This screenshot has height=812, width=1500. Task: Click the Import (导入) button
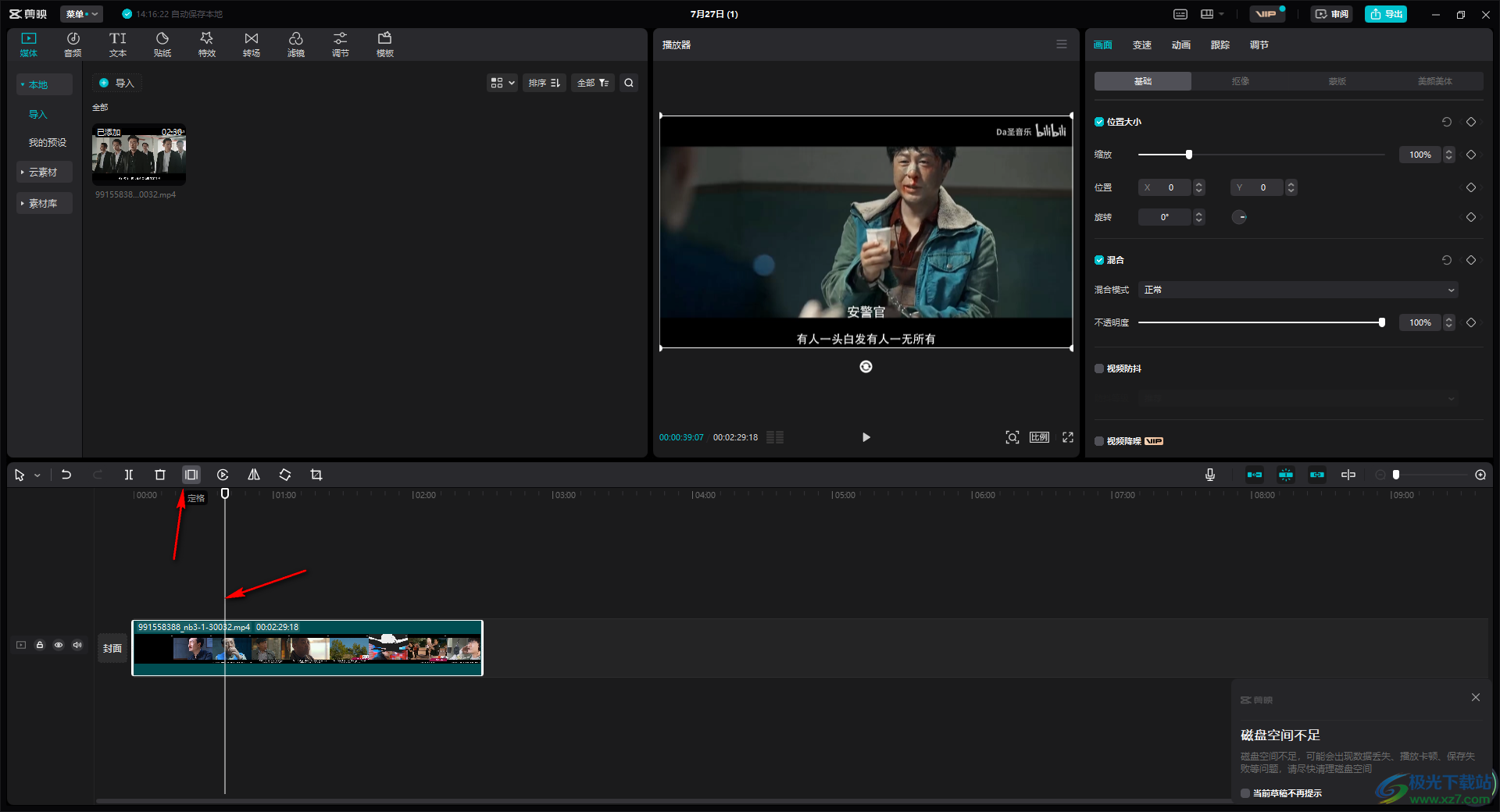[x=117, y=83]
